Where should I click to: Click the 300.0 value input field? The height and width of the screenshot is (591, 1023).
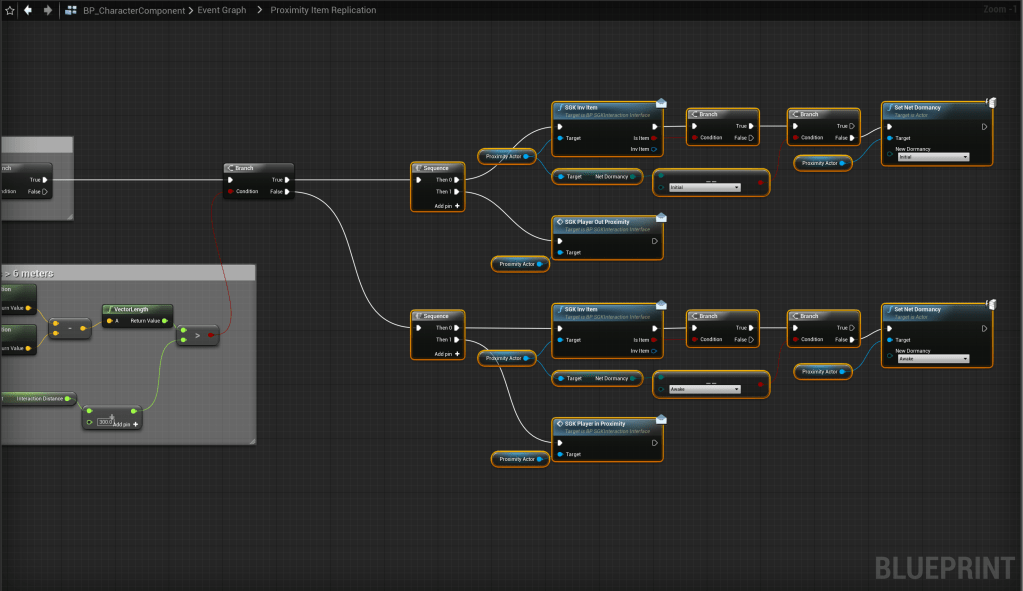[104, 422]
